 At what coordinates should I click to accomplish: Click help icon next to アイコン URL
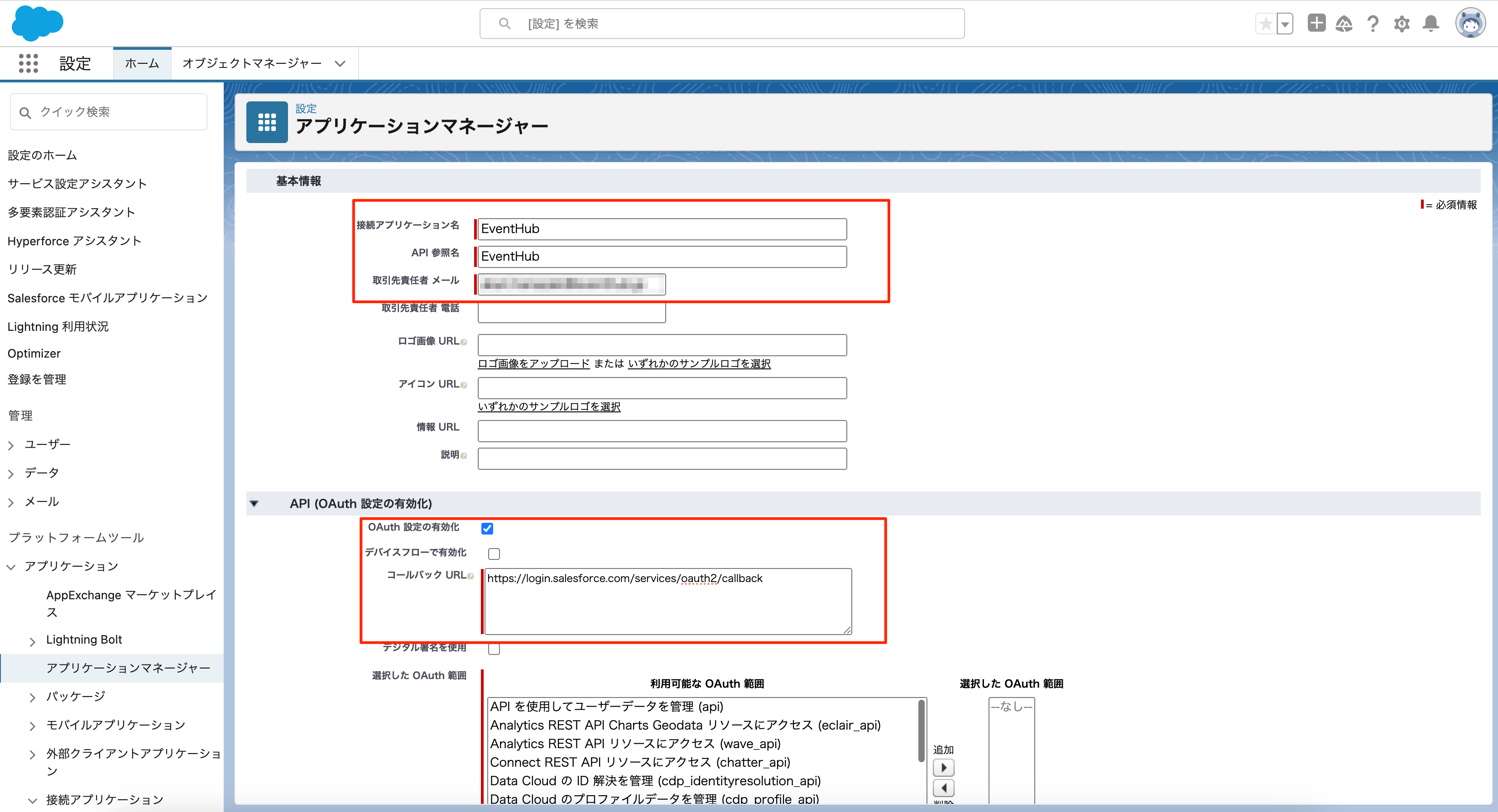[x=463, y=385]
